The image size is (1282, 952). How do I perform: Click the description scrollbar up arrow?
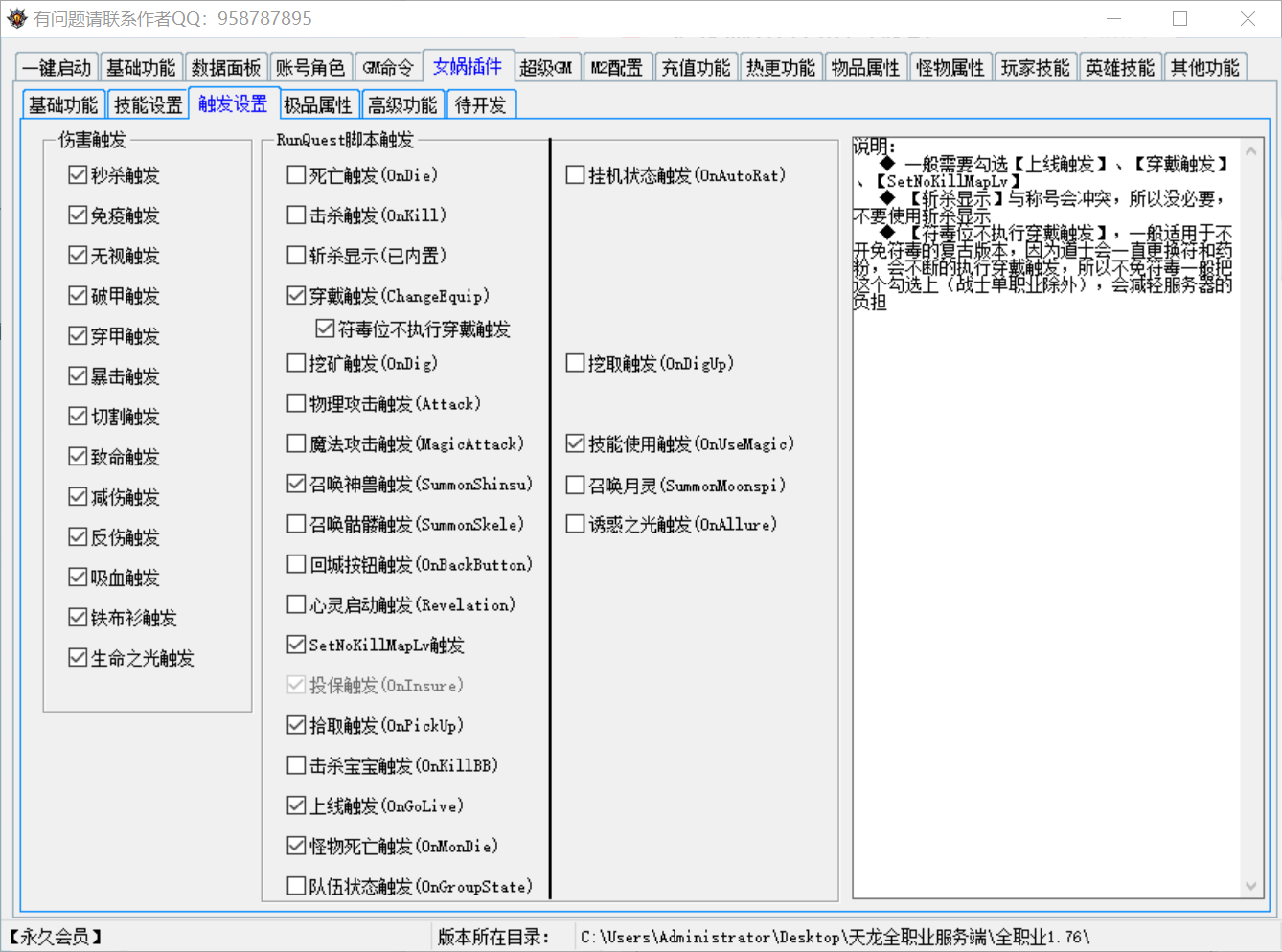pyautogui.click(x=1250, y=151)
